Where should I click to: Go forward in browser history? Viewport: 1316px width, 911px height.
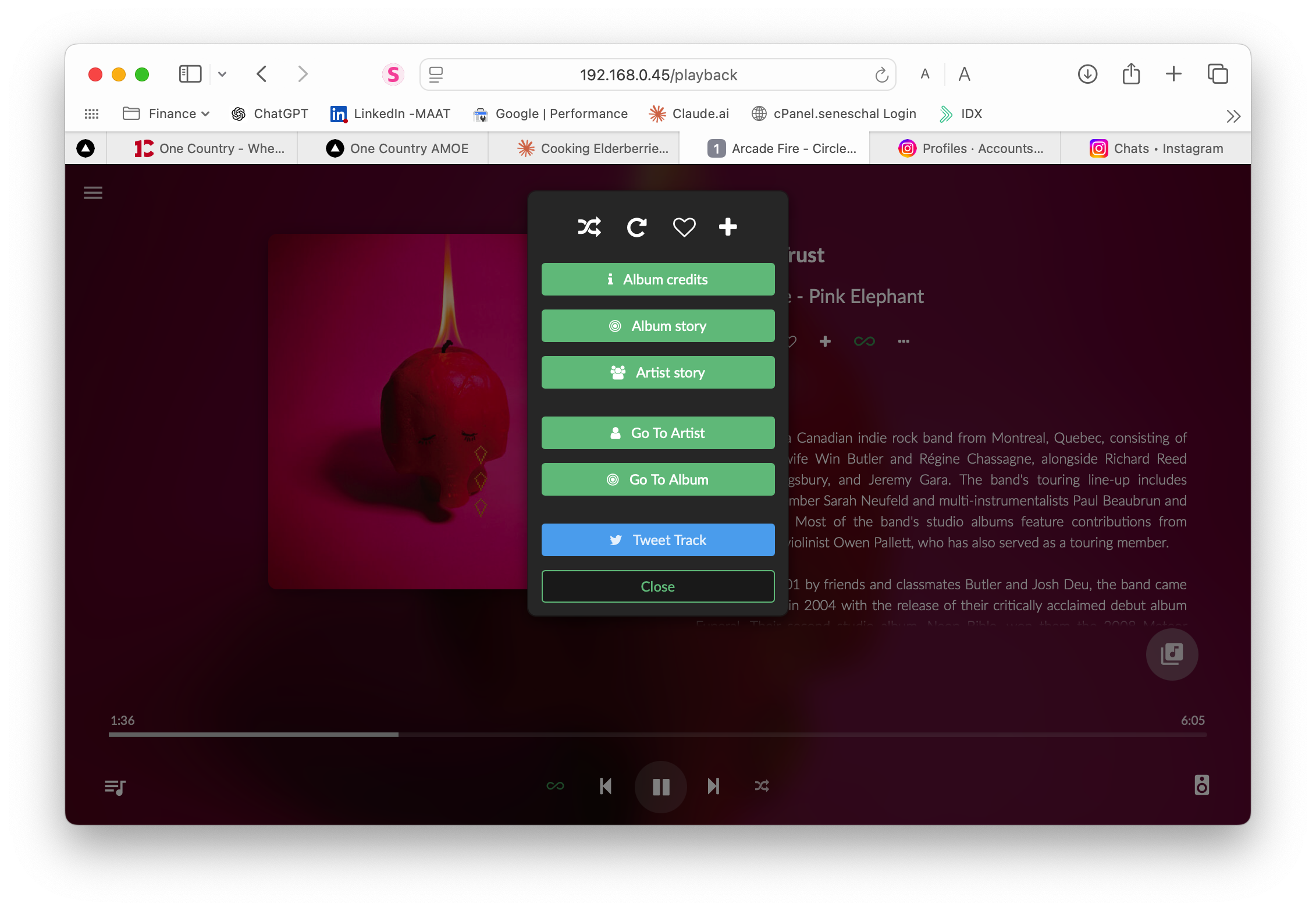tap(303, 74)
